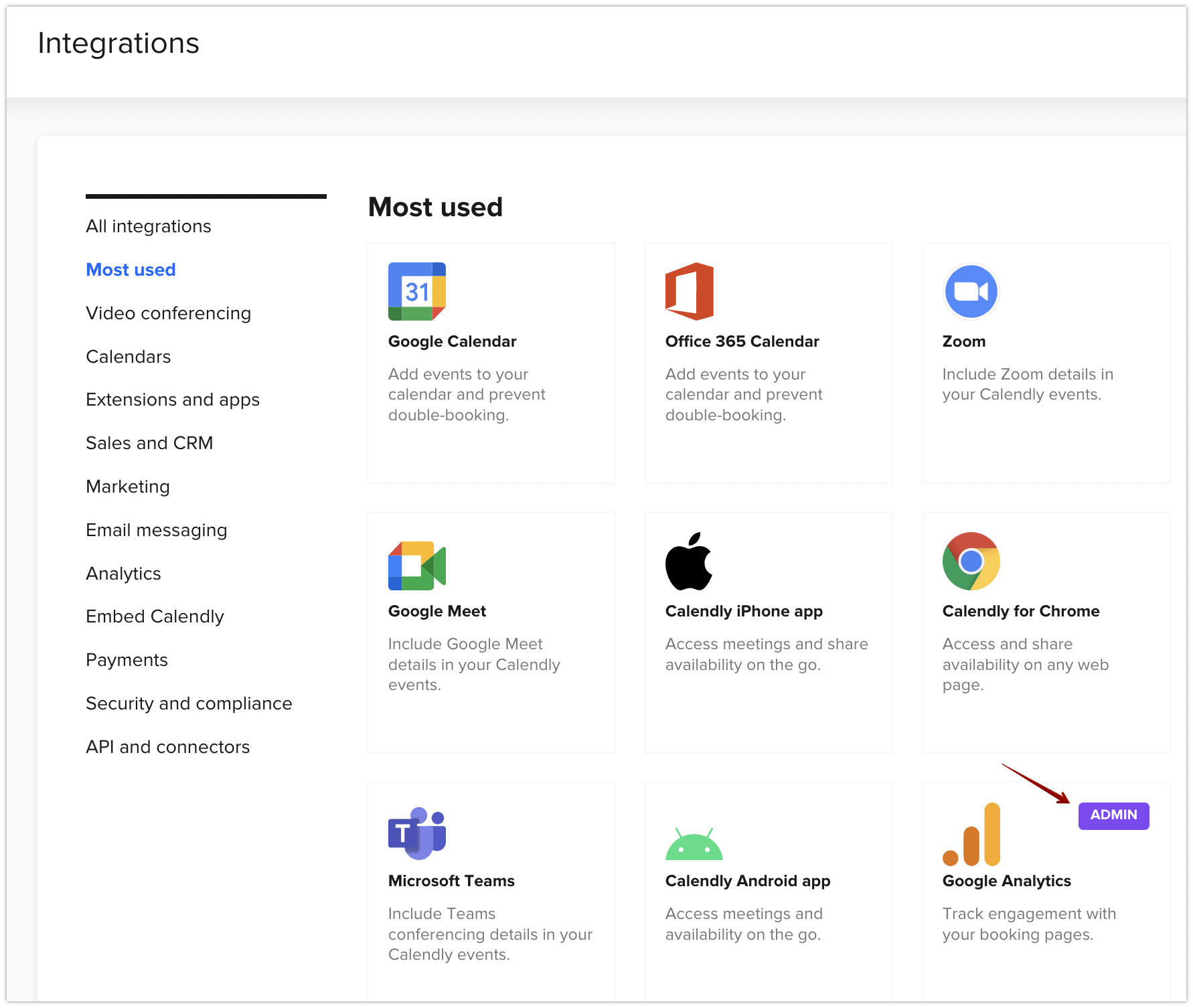Image resolution: width=1193 pixels, height=1008 pixels.
Task: Click 'Access and share availability on any web page.' text
Action: point(1026,664)
